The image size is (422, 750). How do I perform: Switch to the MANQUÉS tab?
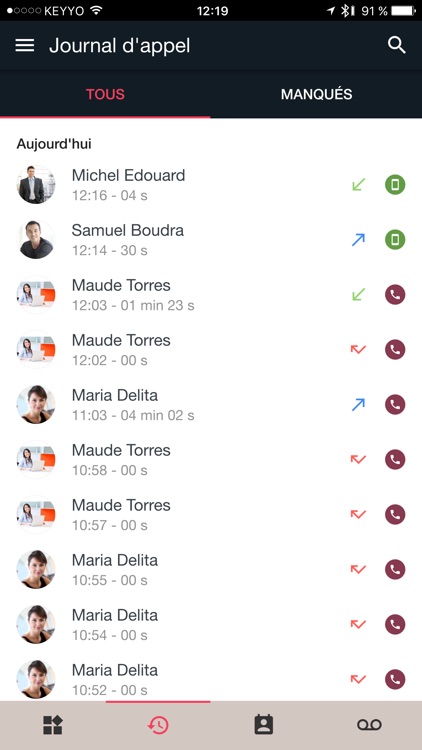(316, 94)
